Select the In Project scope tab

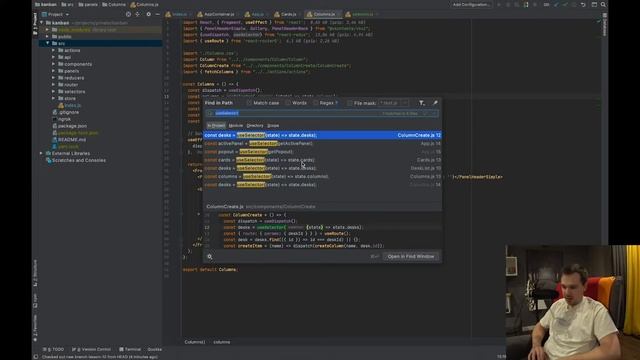216,126
